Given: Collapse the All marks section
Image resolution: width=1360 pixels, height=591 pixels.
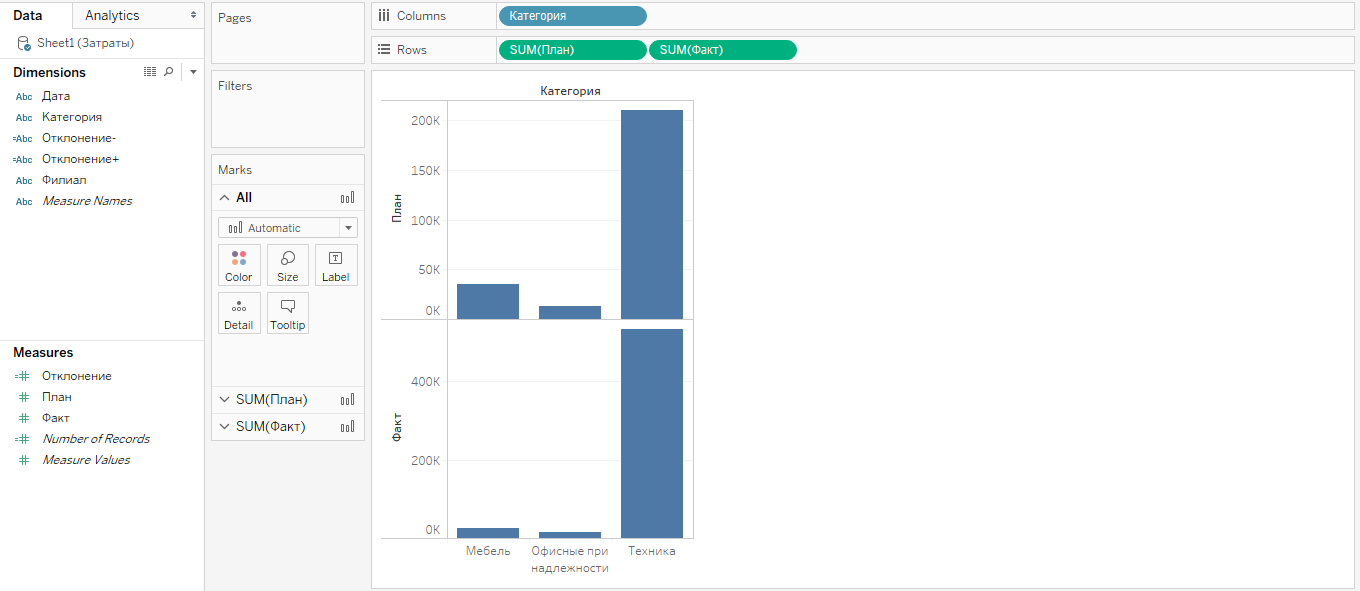Looking at the screenshot, I should pyautogui.click(x=224, y=198).
